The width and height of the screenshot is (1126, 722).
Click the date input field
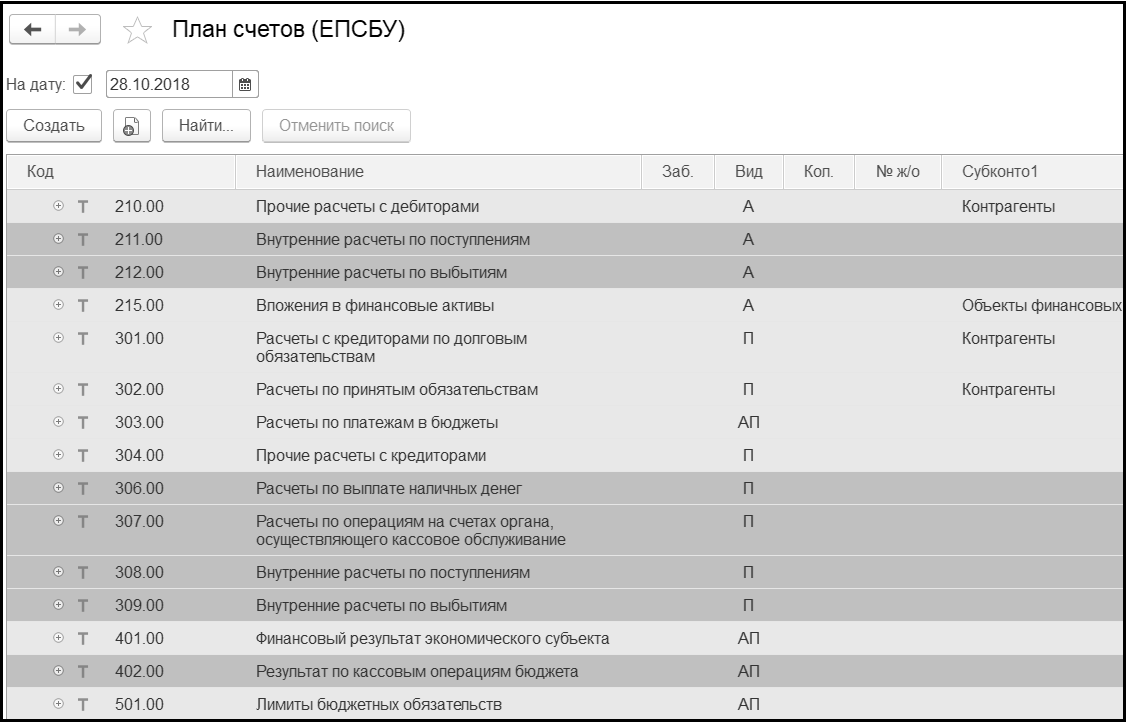[x=168, y=84]
